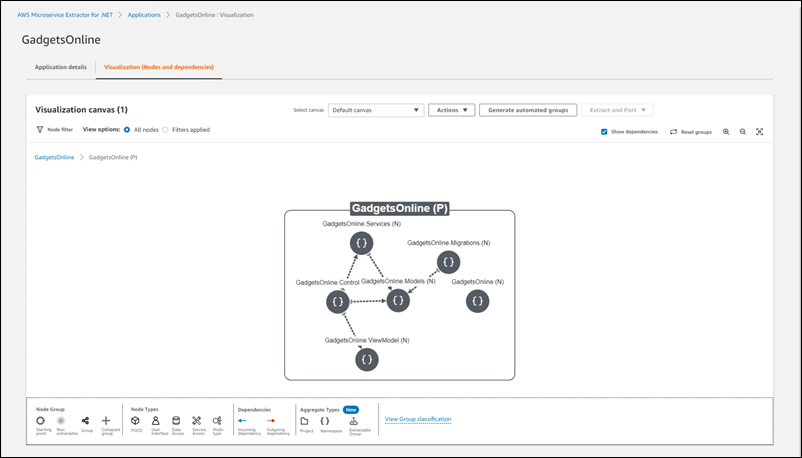This screenshot has height=458, width=802.
Task: Switch to the Application details tab
Action: 60,67
